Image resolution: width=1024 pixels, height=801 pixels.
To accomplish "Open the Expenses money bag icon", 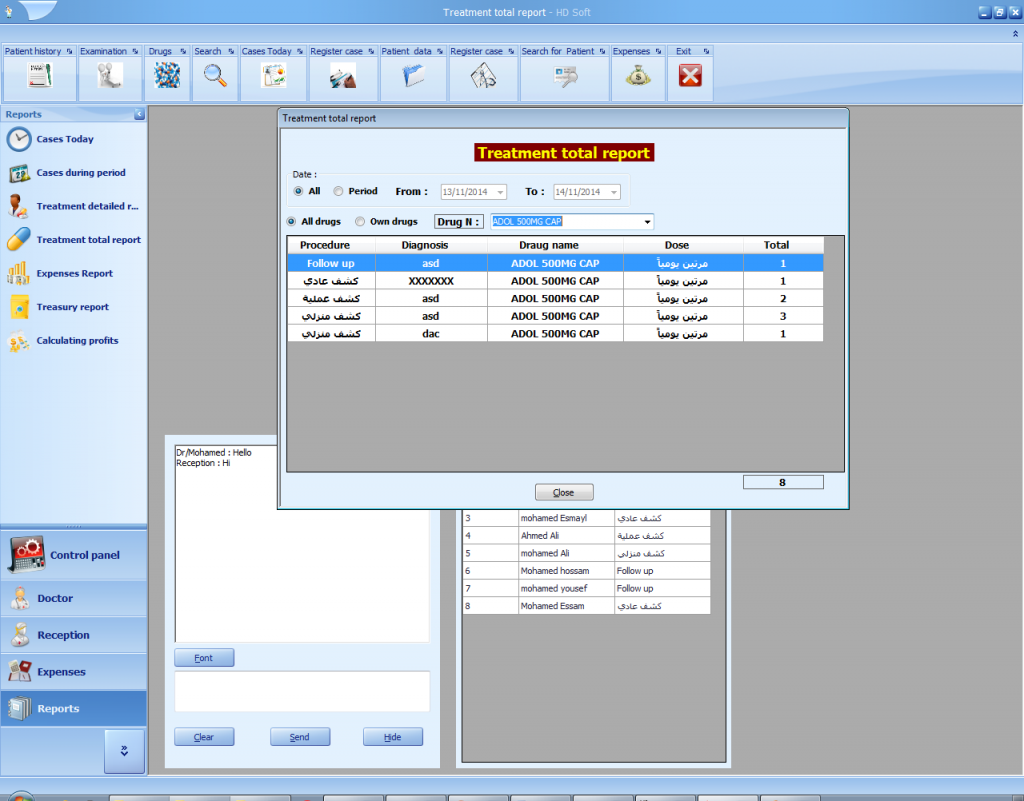I will click(638, 76).
